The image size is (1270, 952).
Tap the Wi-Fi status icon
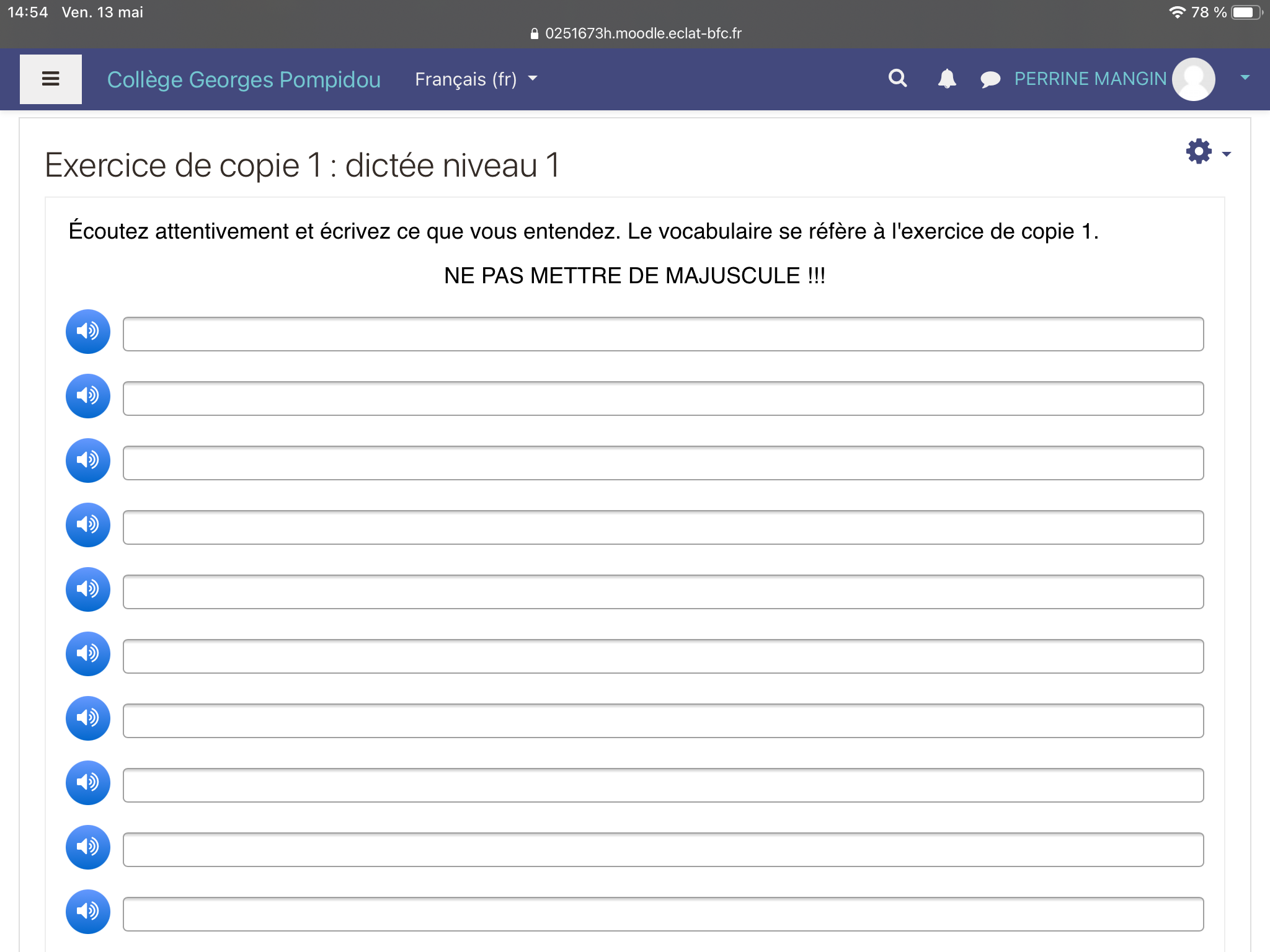tap(1176, 12)
